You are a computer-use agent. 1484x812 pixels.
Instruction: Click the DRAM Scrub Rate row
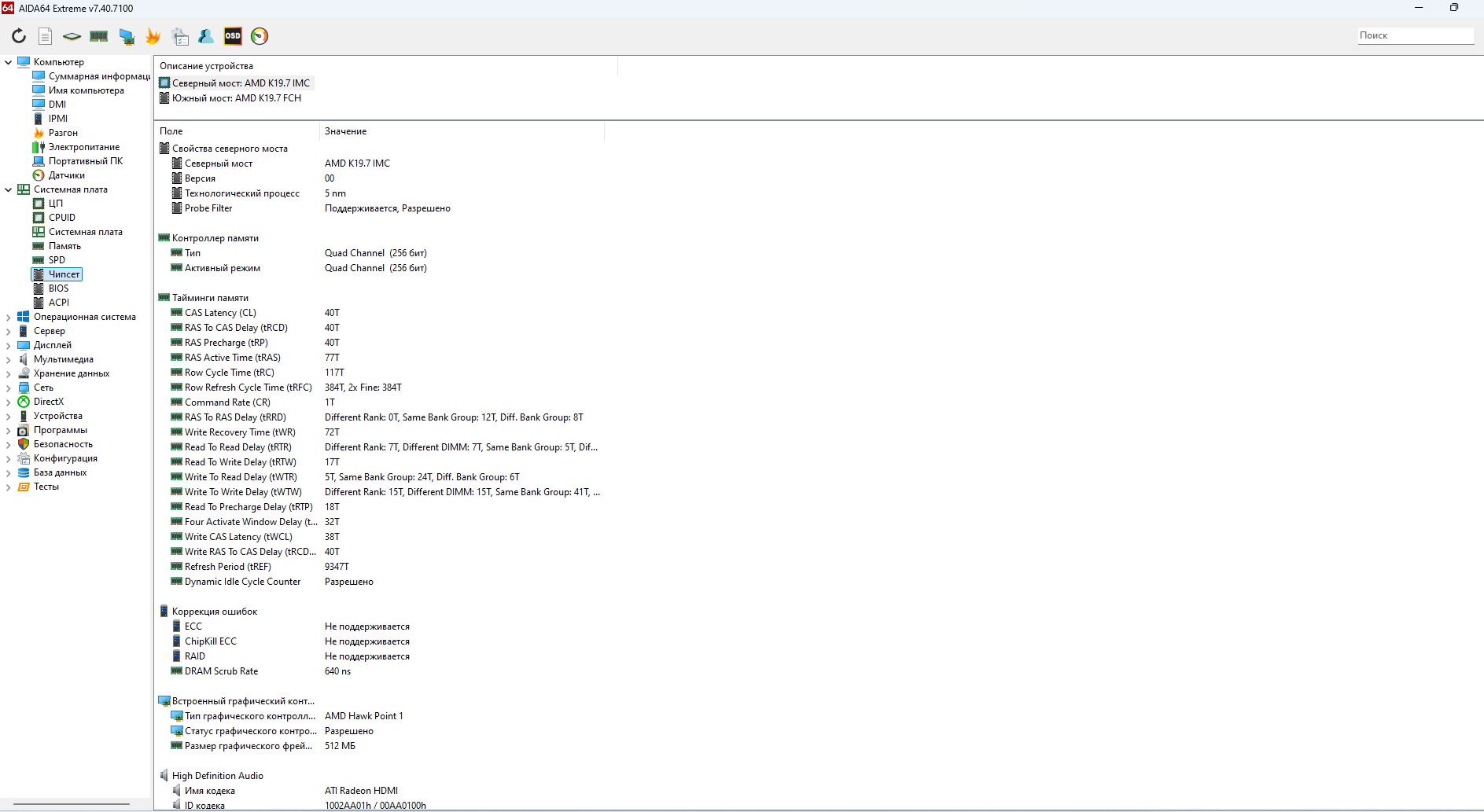click(378, 671)
